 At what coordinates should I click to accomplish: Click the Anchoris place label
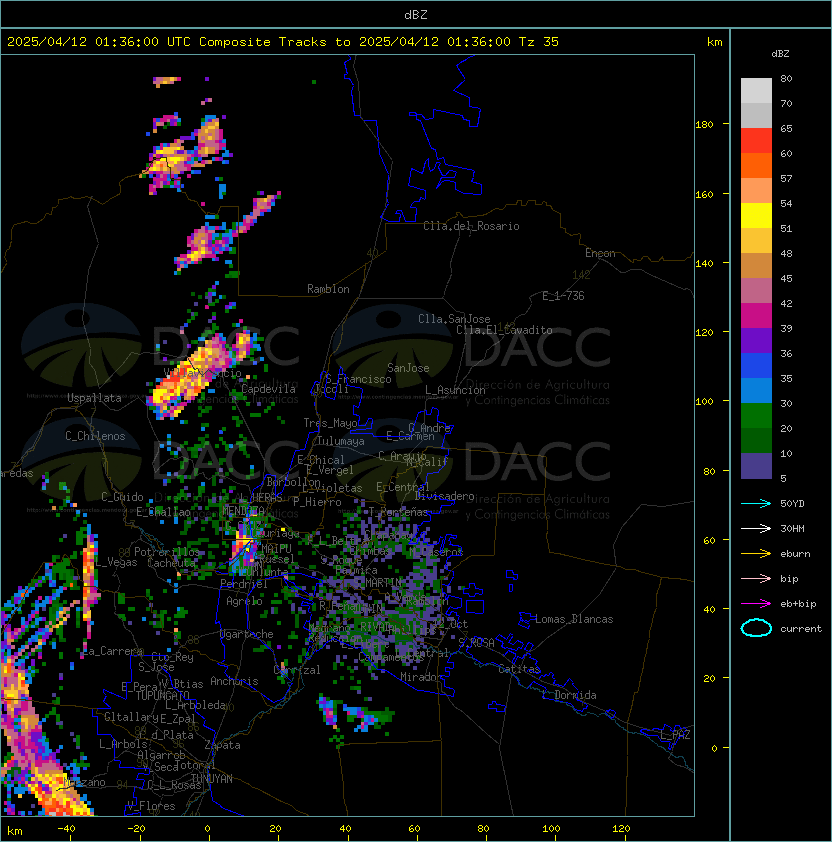[x=234, y=681]
